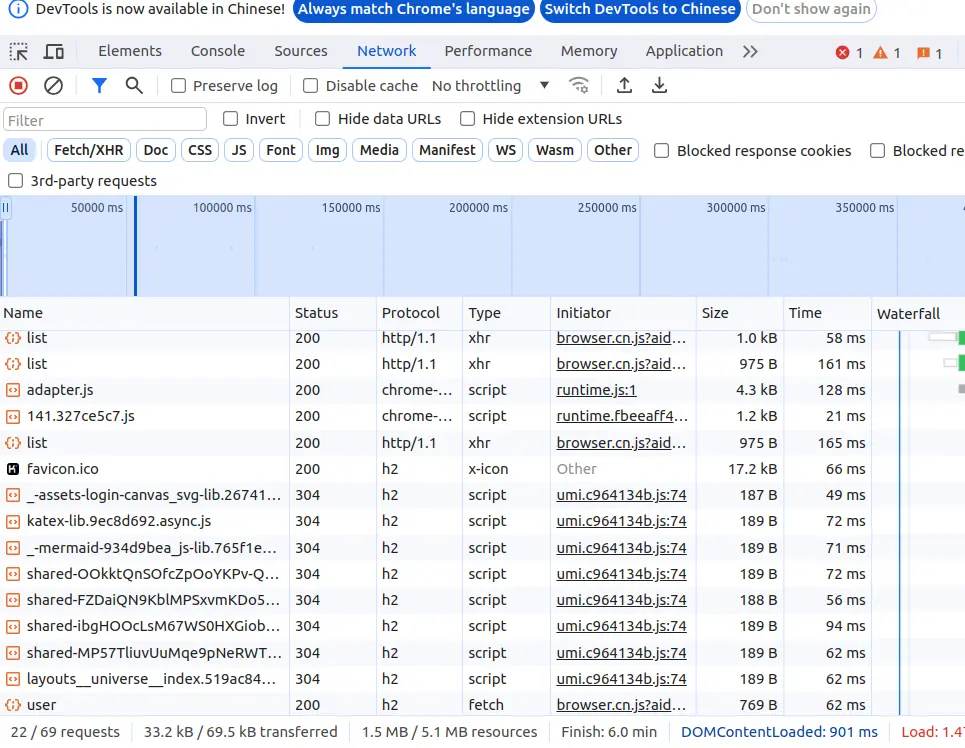Image resolution: width=965 pixels, height=748 pixels.
Task: Open the Memory tab
Action: click(589, 51)
